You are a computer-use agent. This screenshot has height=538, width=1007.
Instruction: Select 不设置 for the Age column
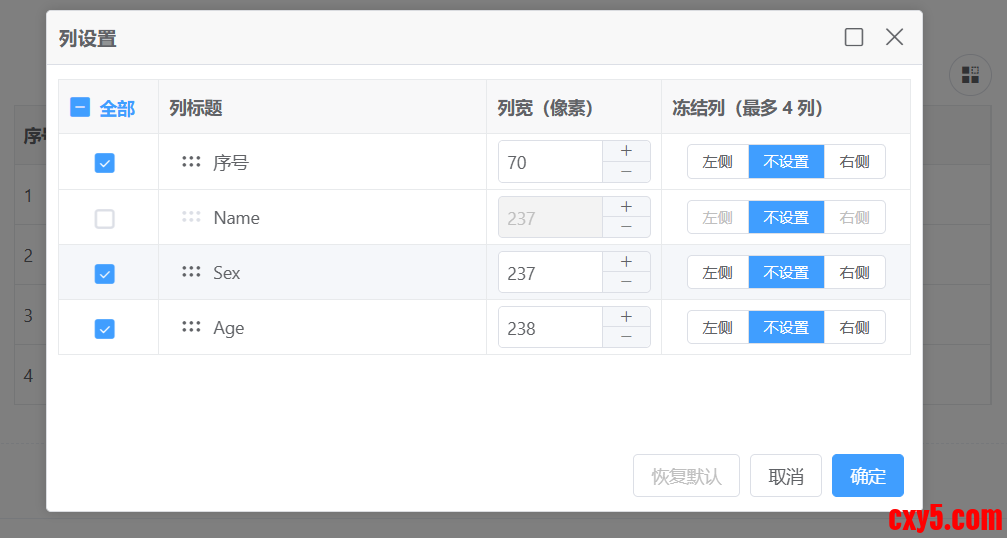786,327
